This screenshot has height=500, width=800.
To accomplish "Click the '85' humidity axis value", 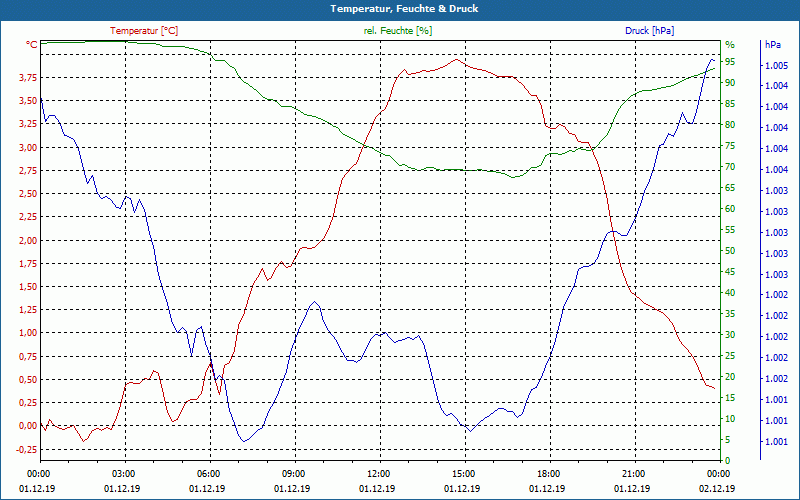I will [730, 104].
